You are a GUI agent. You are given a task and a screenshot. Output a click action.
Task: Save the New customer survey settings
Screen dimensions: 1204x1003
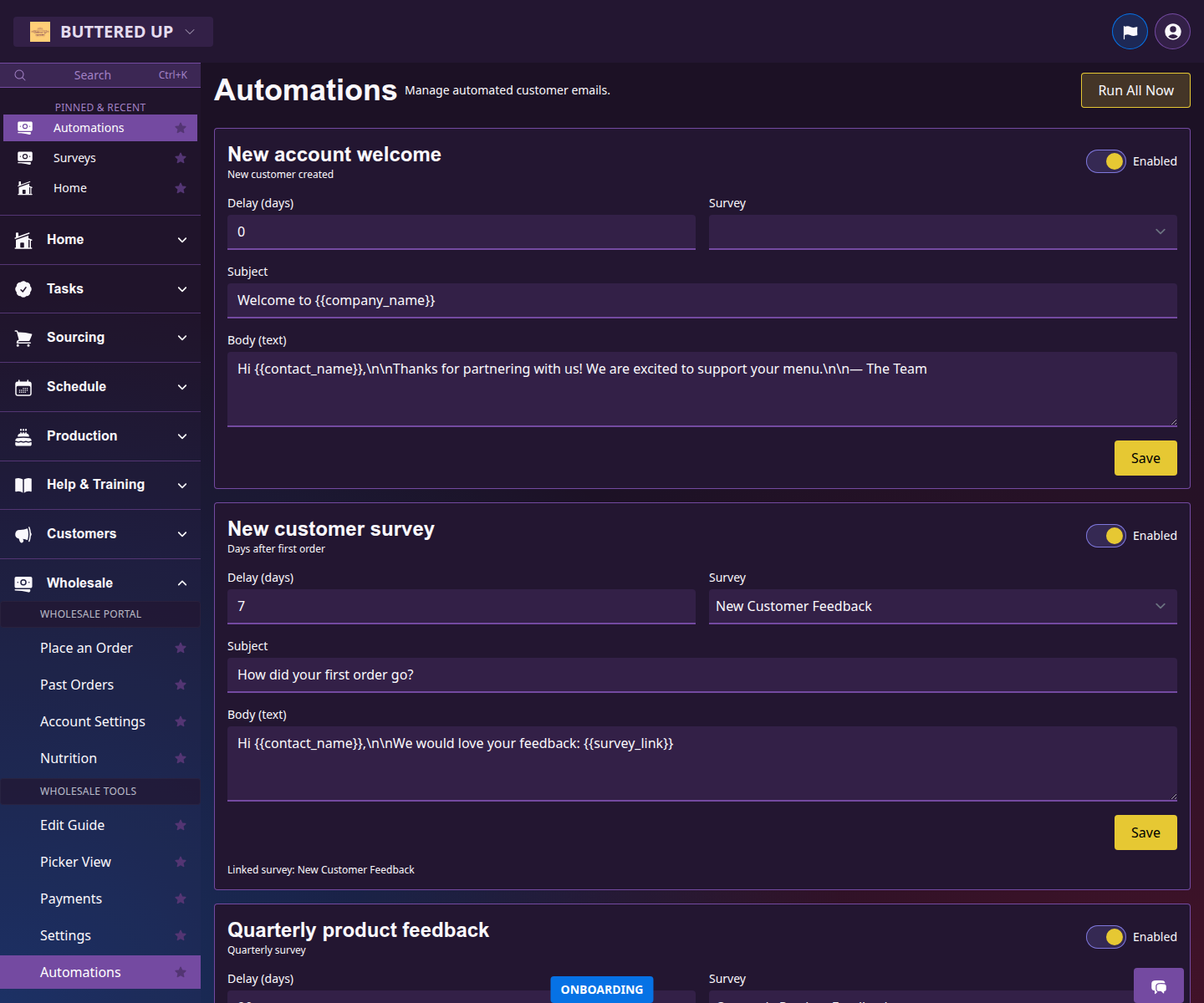tap(1145, 832)
